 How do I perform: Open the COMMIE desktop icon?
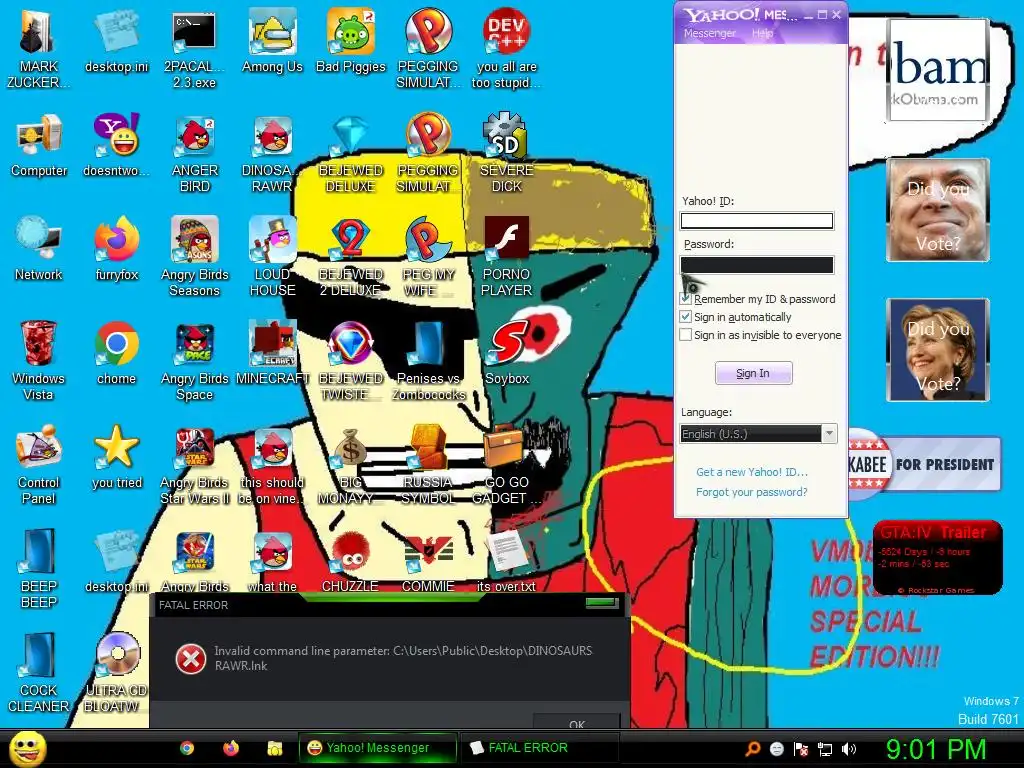[x=428, y=562]
